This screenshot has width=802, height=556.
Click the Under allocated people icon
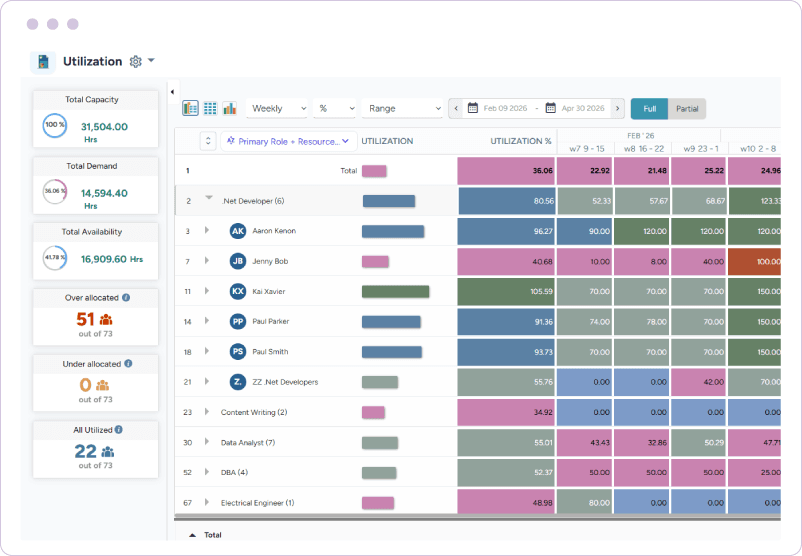[x=103, y=385]
